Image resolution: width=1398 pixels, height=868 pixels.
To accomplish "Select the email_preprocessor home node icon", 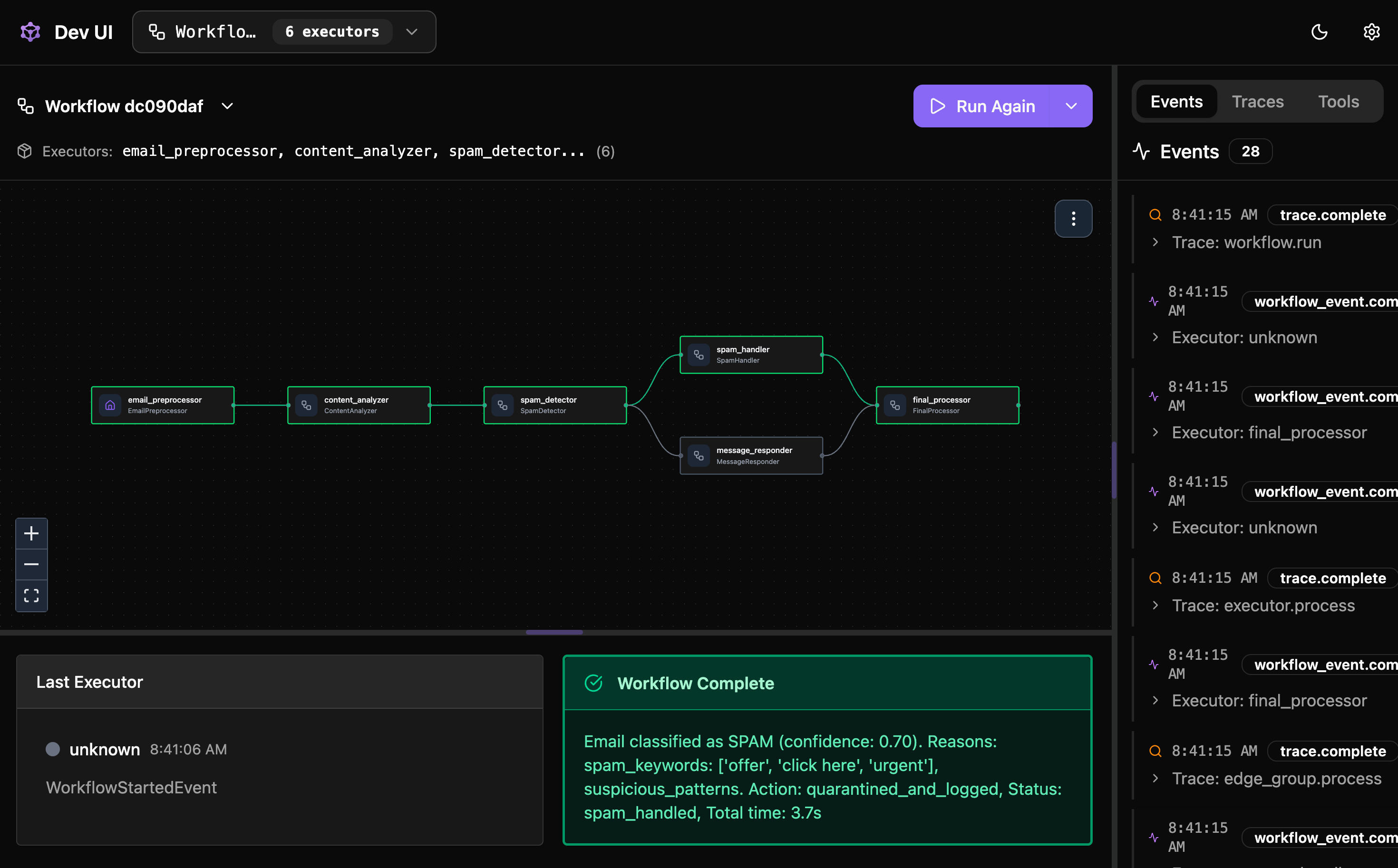I will point(110,405).
